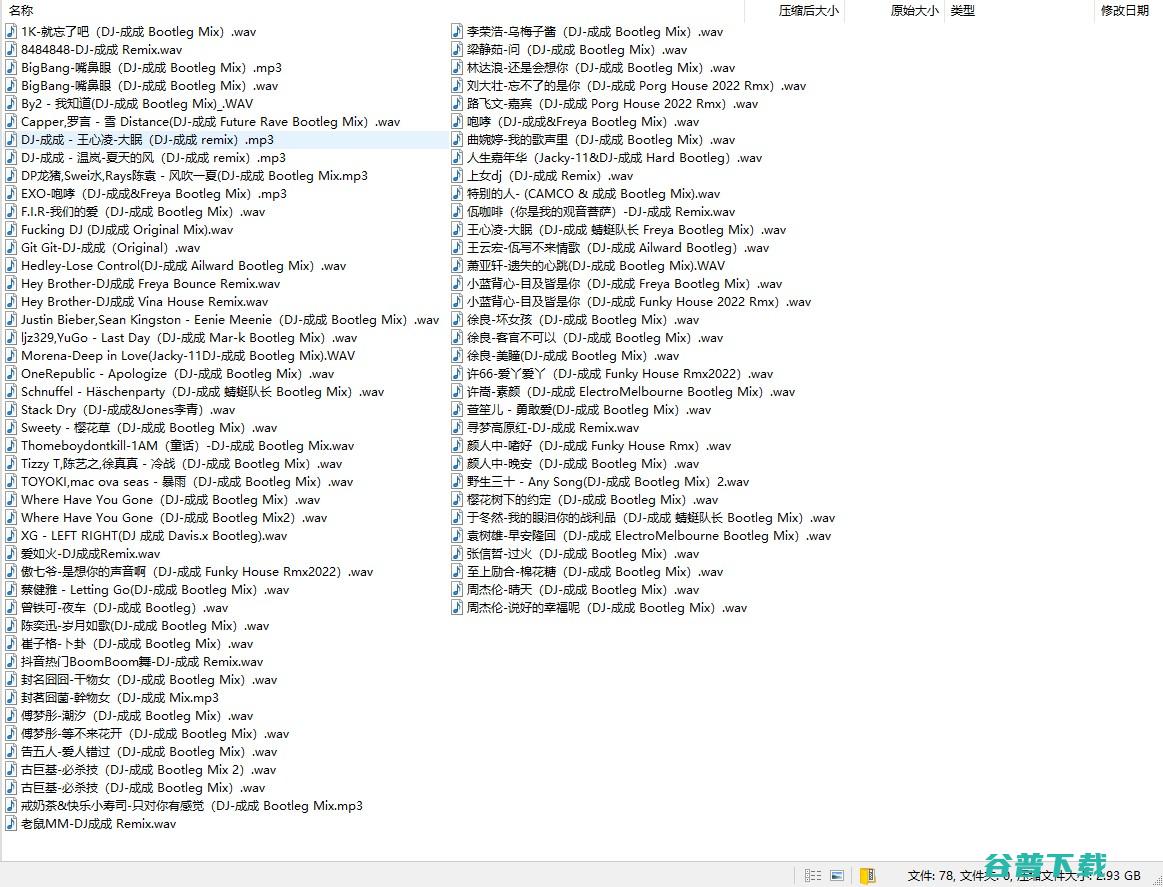Select file 抖音热门BoomBoom舞-DJ-成成 Remix.wav
This screenshot has width=1163, height=887.
(142, 662)
